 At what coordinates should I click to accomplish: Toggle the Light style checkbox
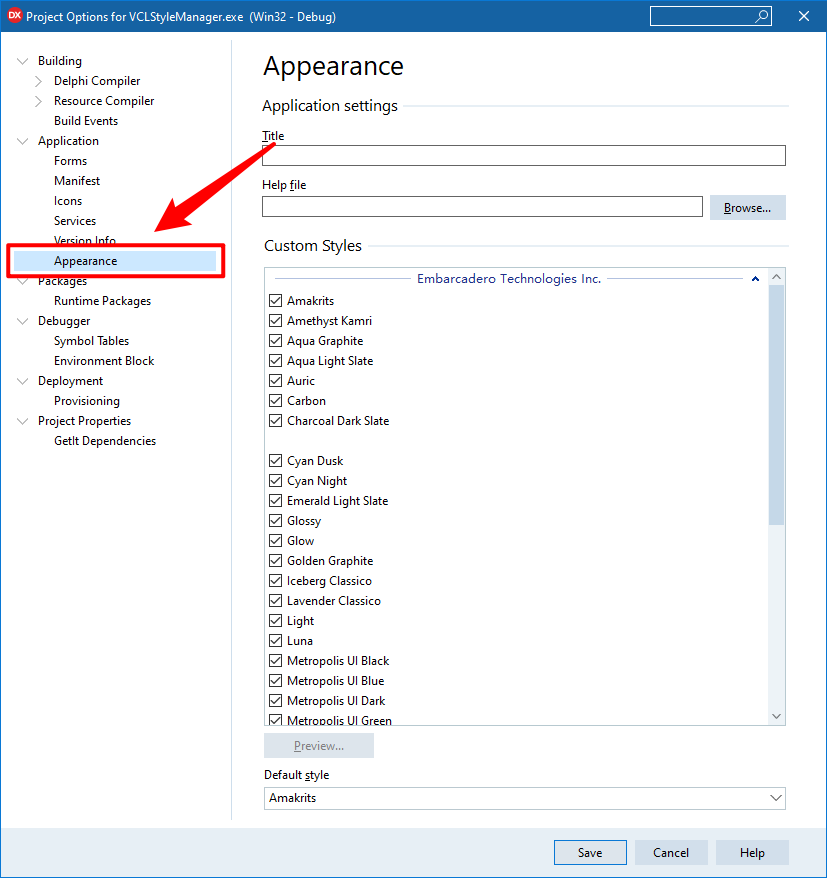(x=275, y=621)
